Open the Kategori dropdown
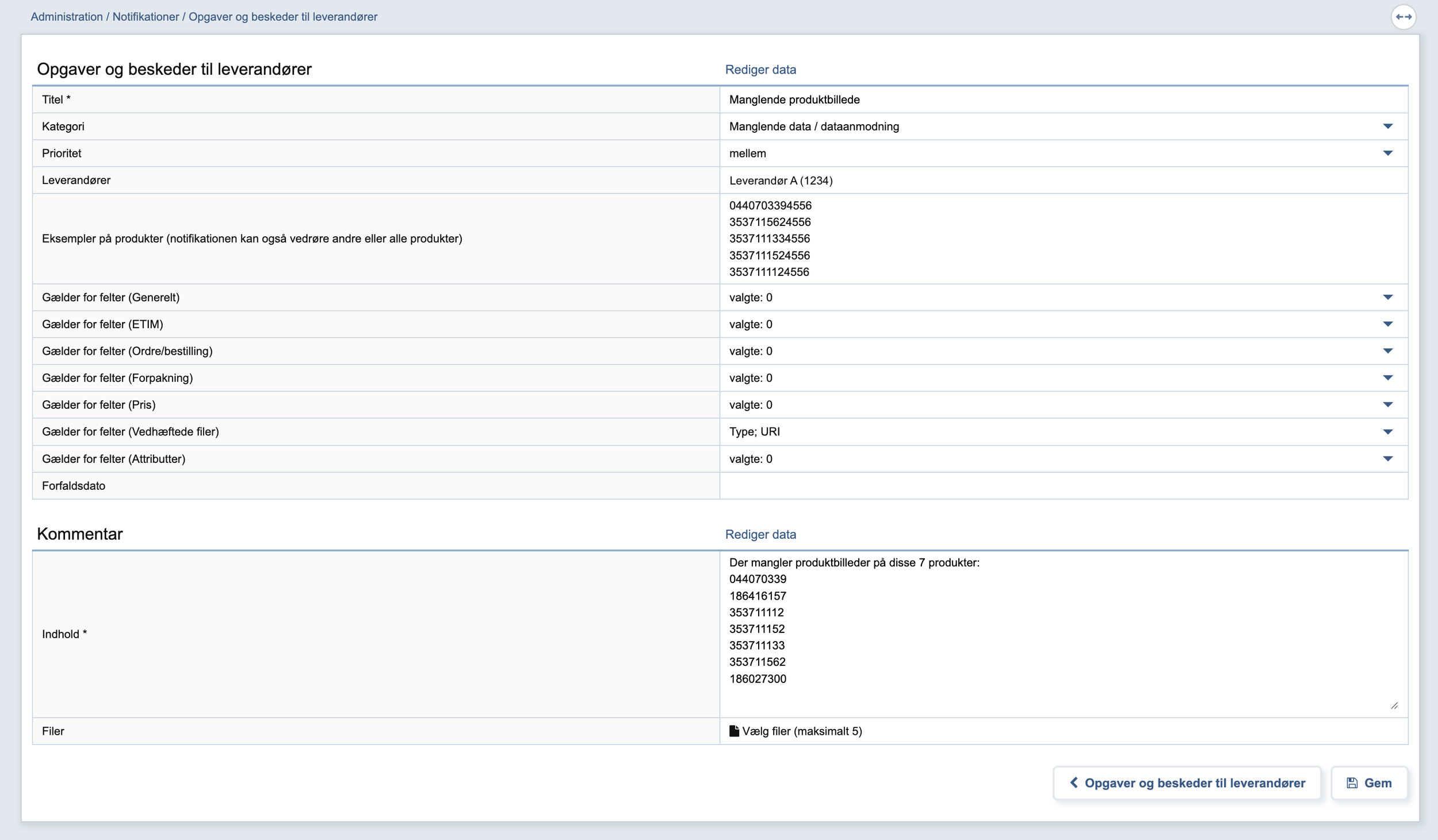The image size is (1438, 840). tap(1387, 126)
